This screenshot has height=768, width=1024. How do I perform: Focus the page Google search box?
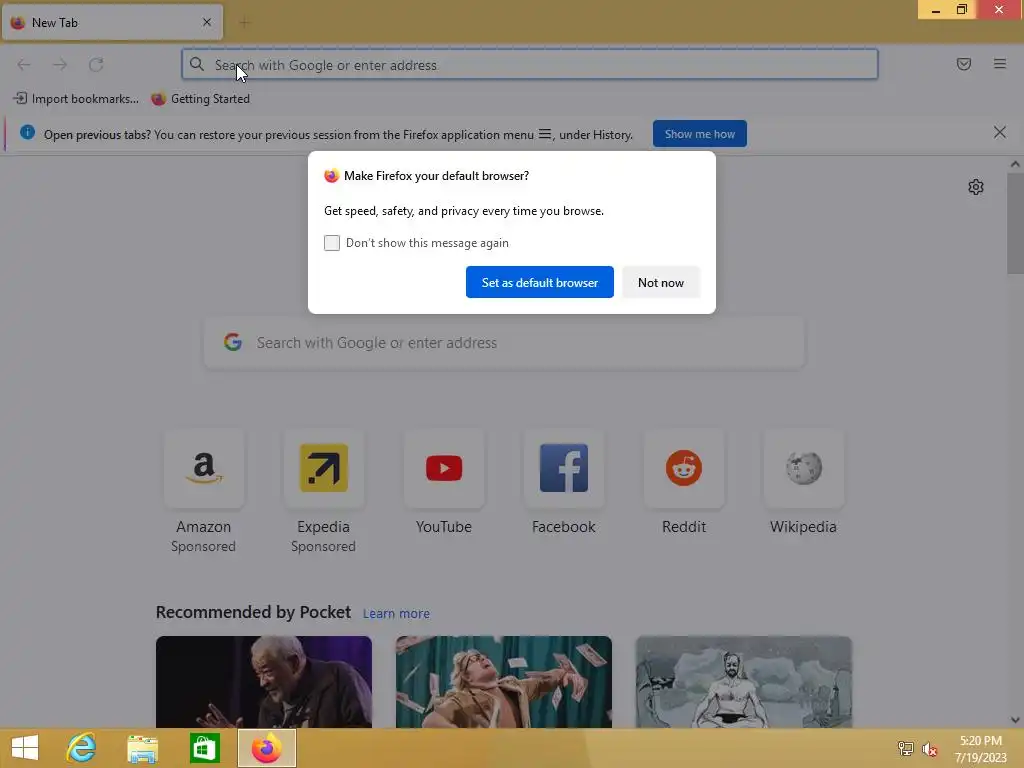[504, 343]
